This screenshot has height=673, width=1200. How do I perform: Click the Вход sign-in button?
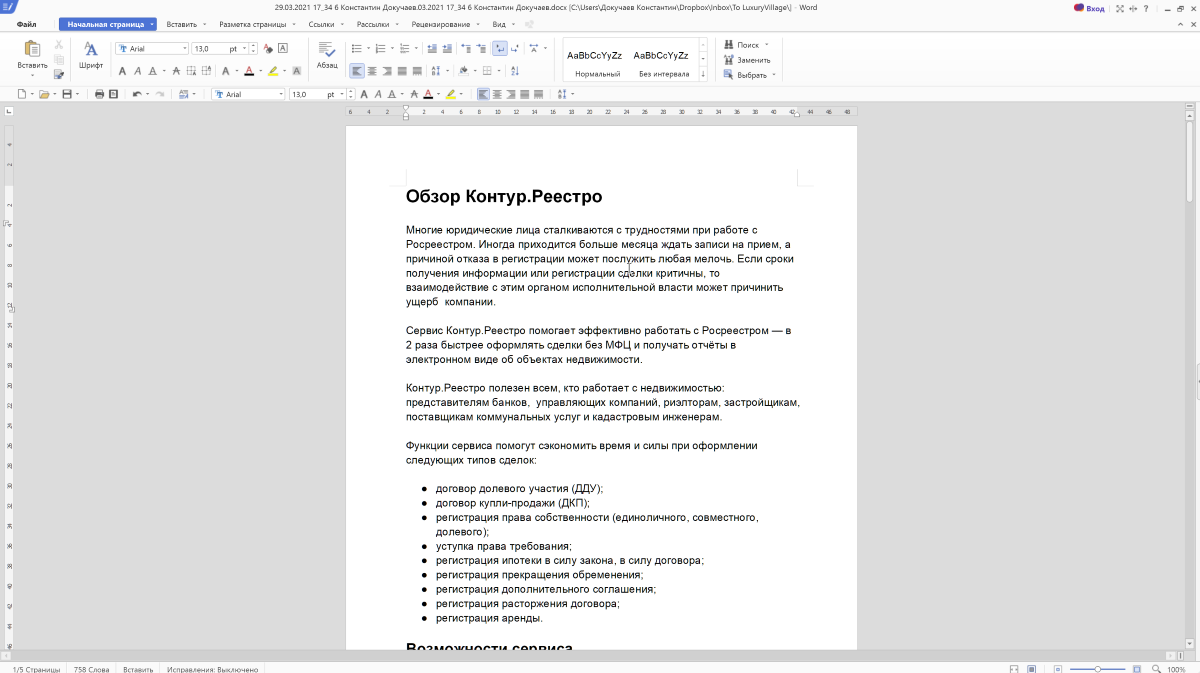click(1089, 7)
